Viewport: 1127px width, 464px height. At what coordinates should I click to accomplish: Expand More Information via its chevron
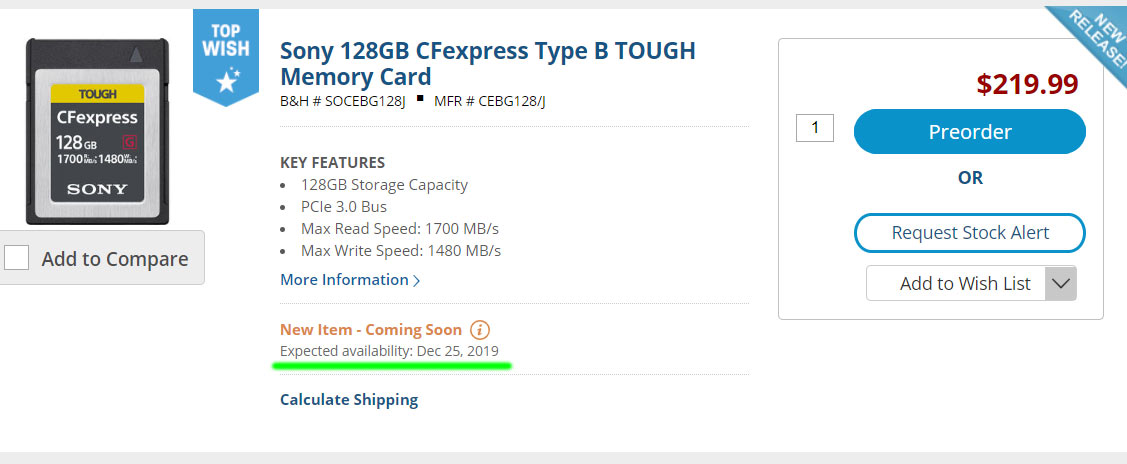click(417, 281)
